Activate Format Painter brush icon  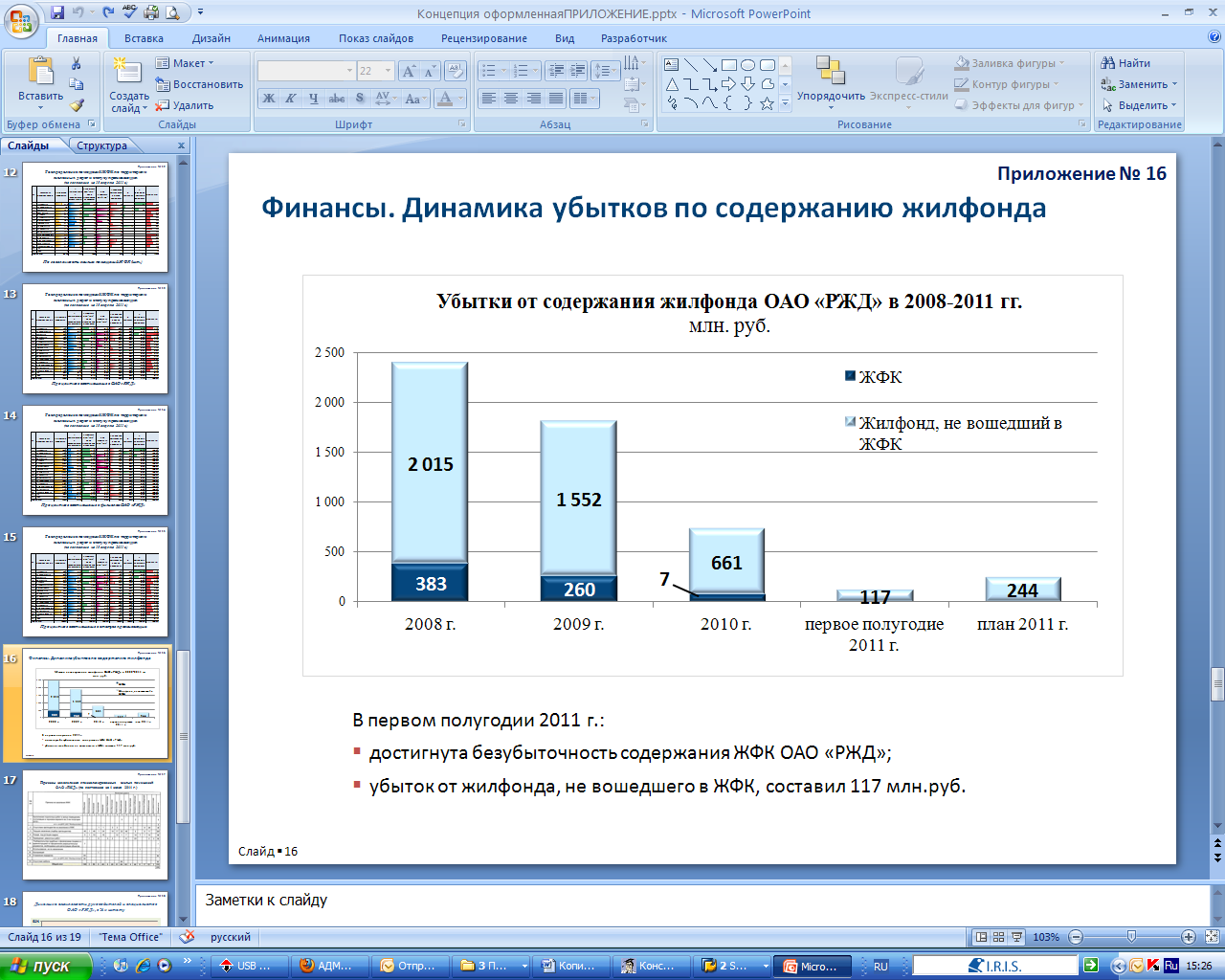tap(77, 105)
